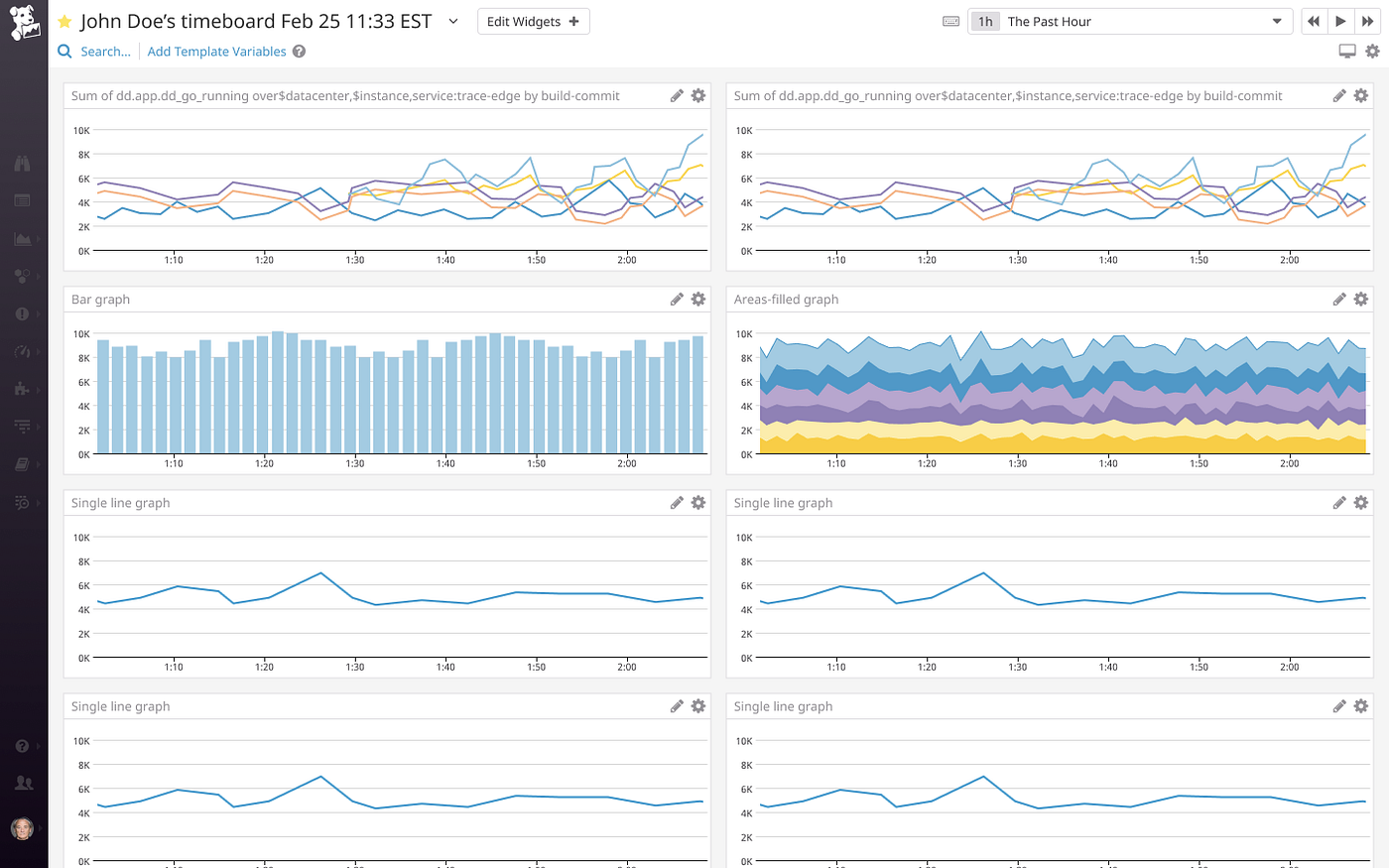The image size is (1389, 868).
Task: Open keyboard shortcuts icon
Action: 950,22
